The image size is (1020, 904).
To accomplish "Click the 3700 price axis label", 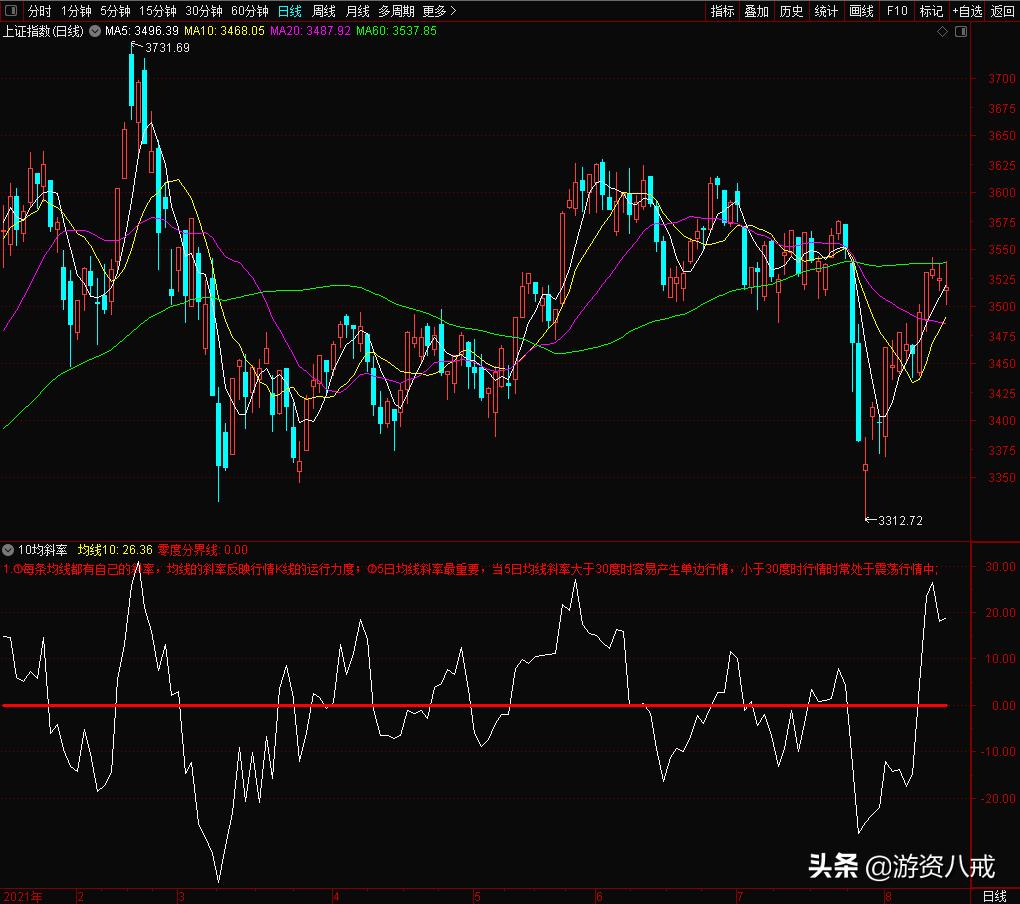I will pyautogui.click(x=1001, y=79).
